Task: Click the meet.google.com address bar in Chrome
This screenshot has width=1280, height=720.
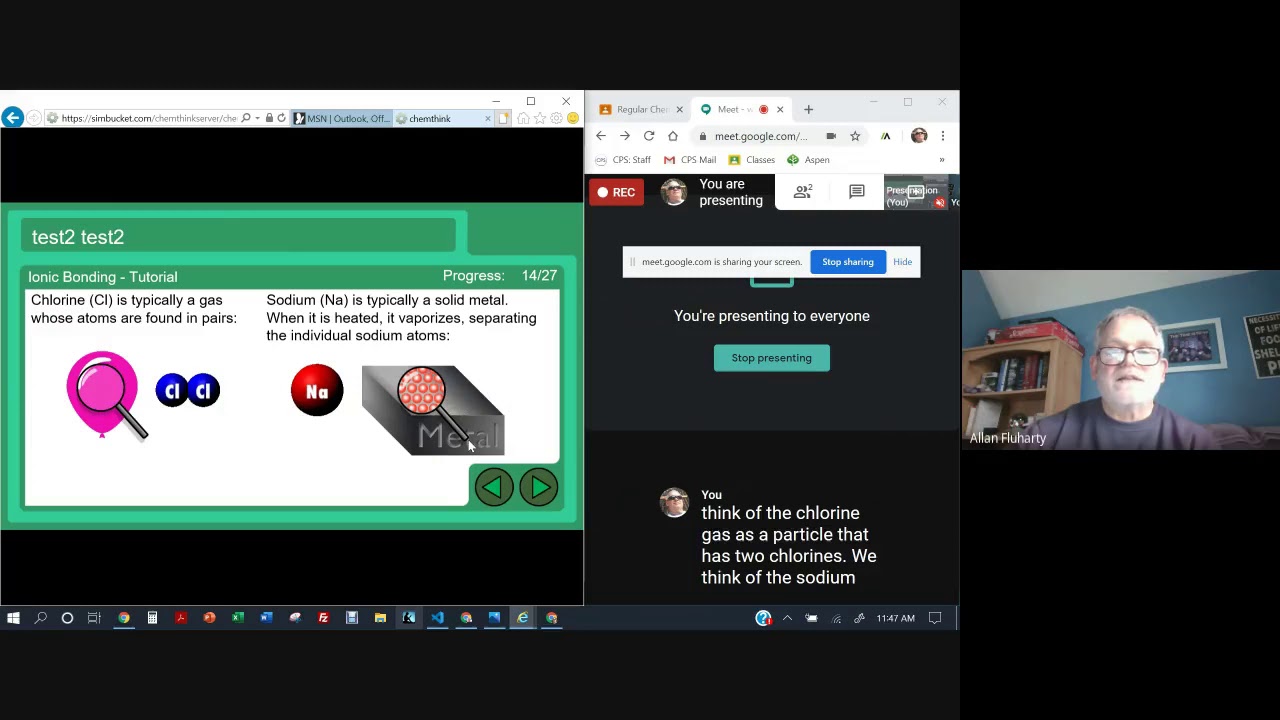Action: coord(760,136)
